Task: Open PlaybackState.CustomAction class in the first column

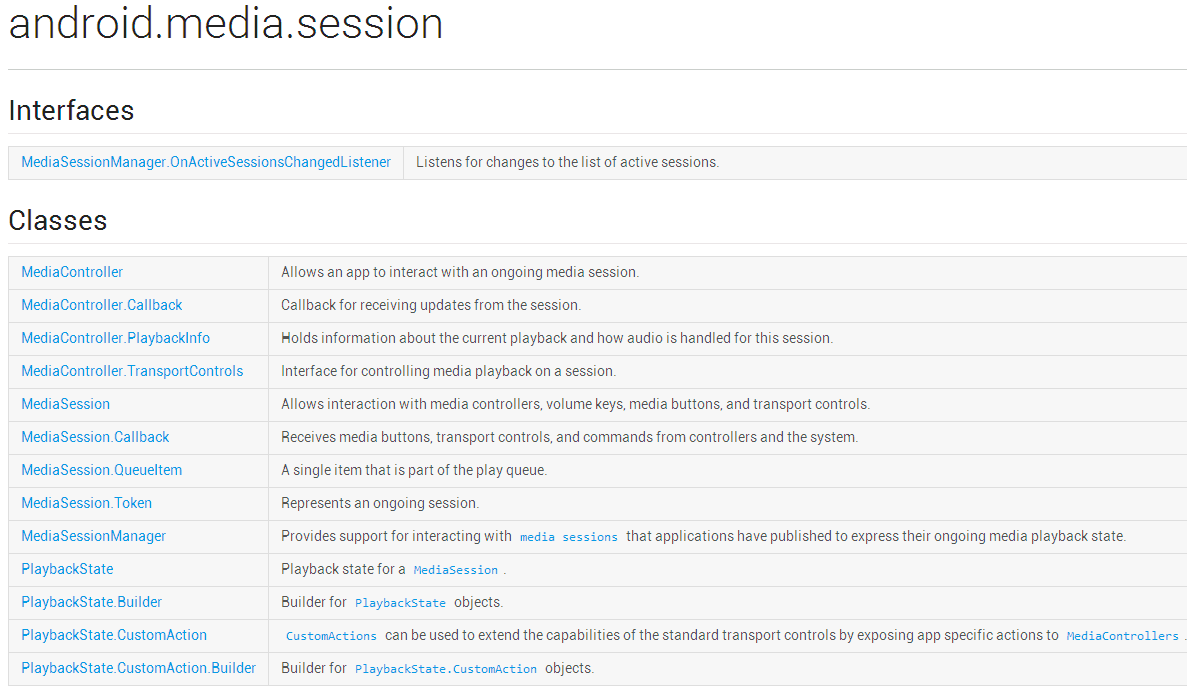Action: pyautogui.click(x=114, y=635)
